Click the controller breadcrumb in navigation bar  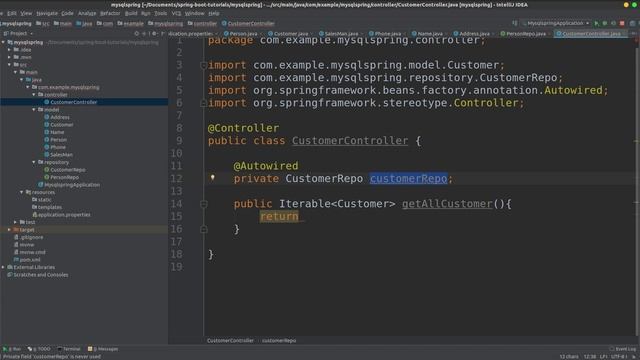(x=202, y=24)
